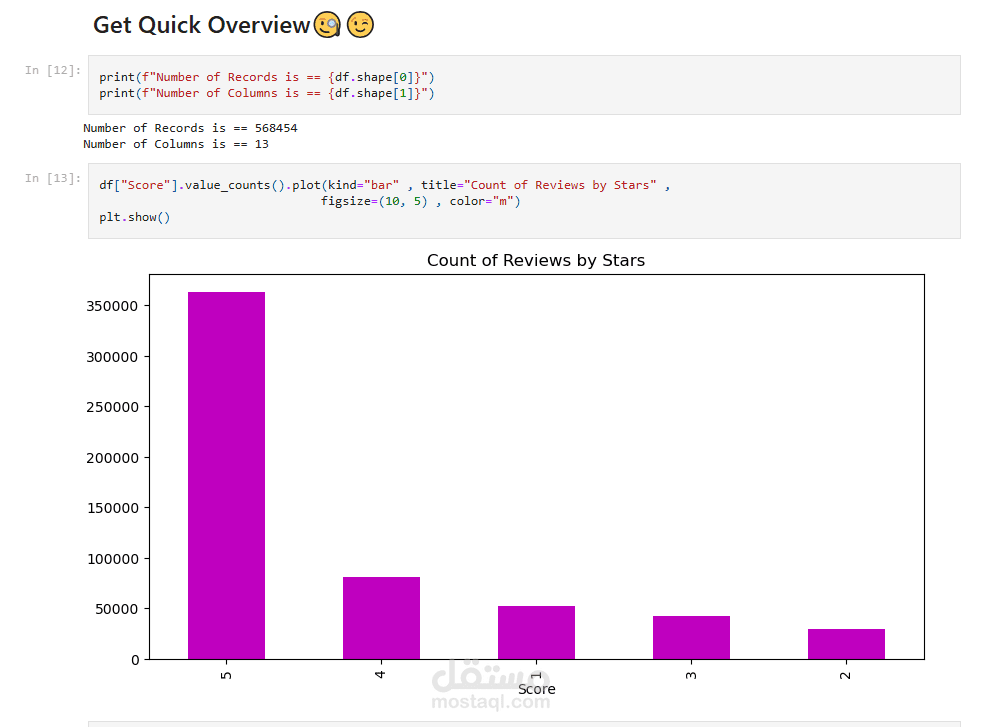Click the magnifying glass face emoji
Image resolution: width=983 pixels, height=727 pixels.
tap(327, 25)
